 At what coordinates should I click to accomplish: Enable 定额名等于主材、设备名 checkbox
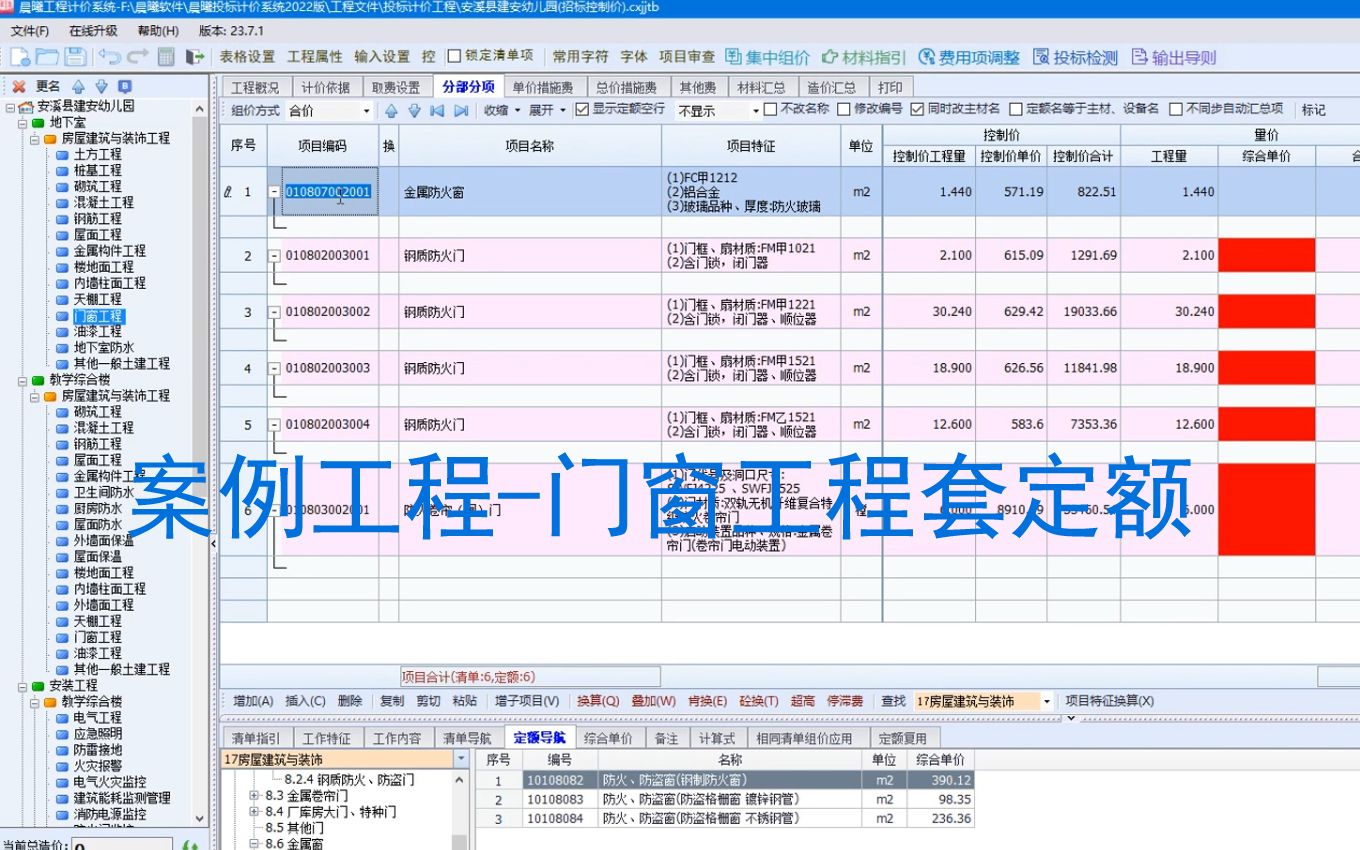[x=1016, y=109]
